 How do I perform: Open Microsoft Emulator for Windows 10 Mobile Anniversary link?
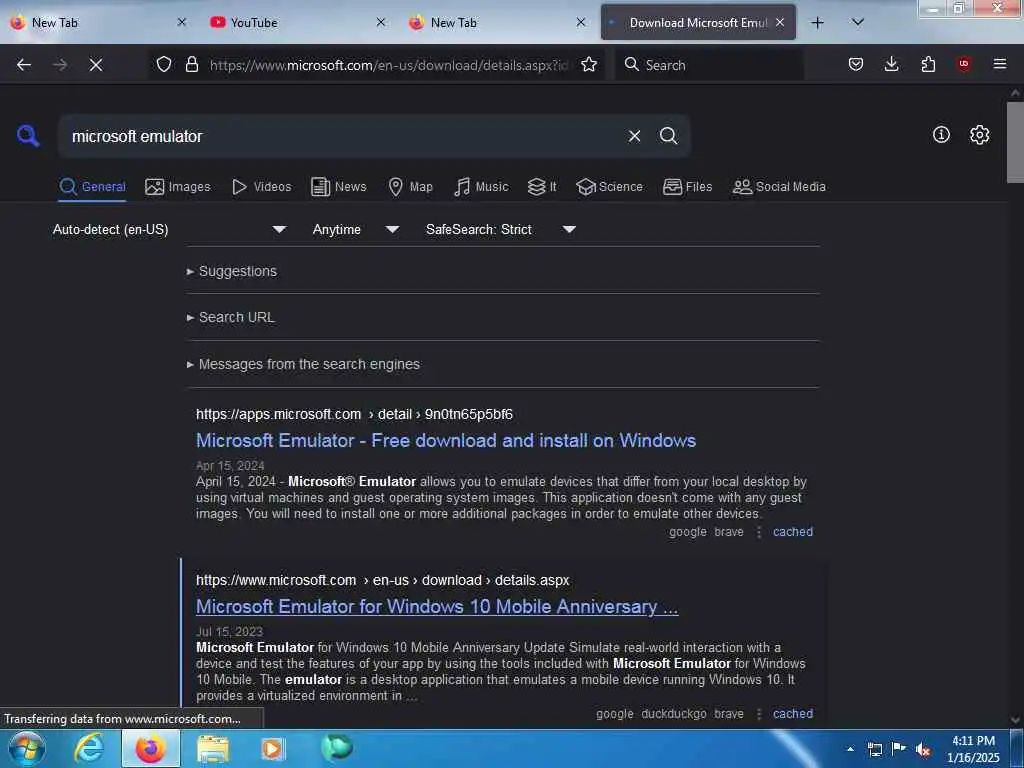coord(437,607)
